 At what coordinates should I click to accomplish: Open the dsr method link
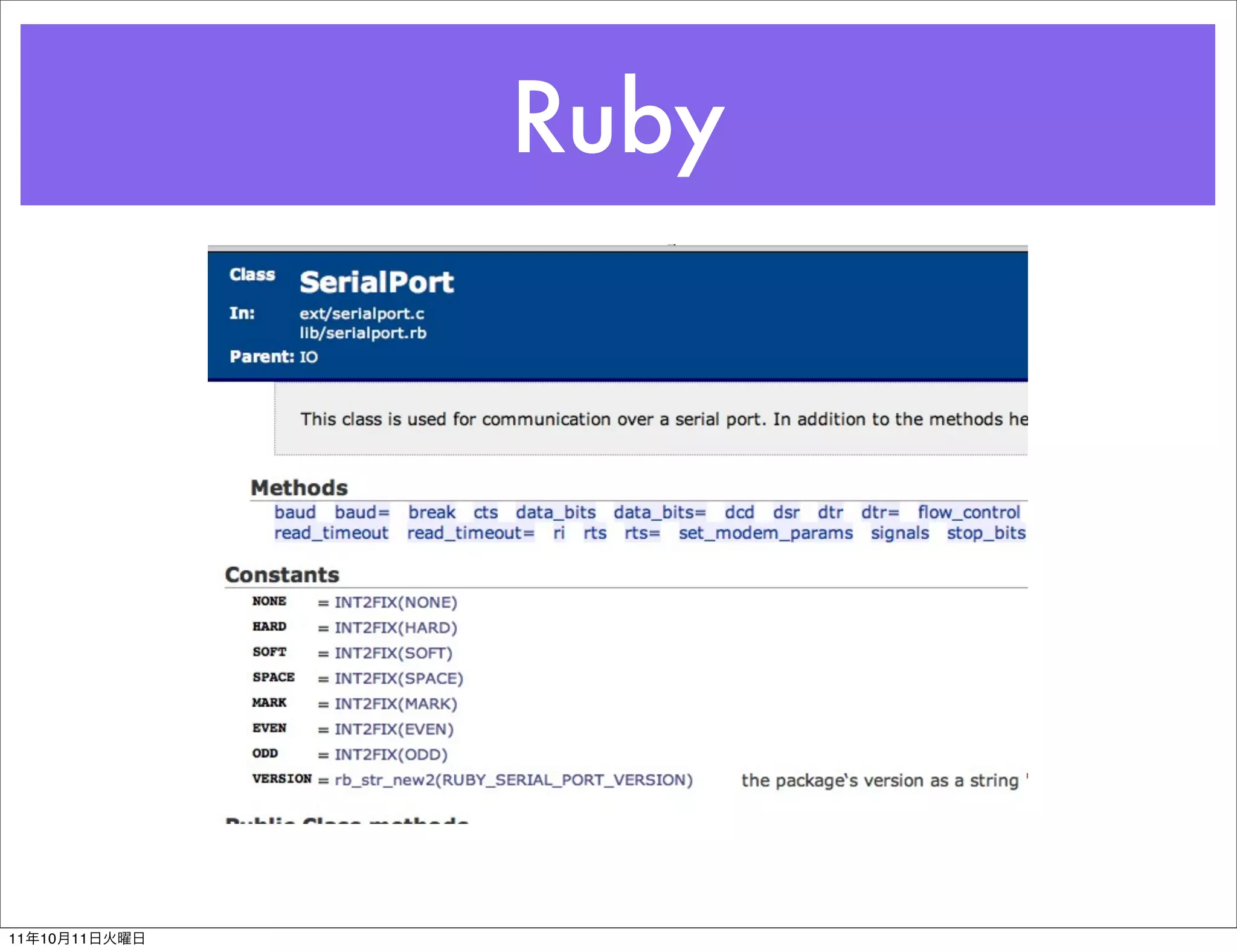click(786, 512)
